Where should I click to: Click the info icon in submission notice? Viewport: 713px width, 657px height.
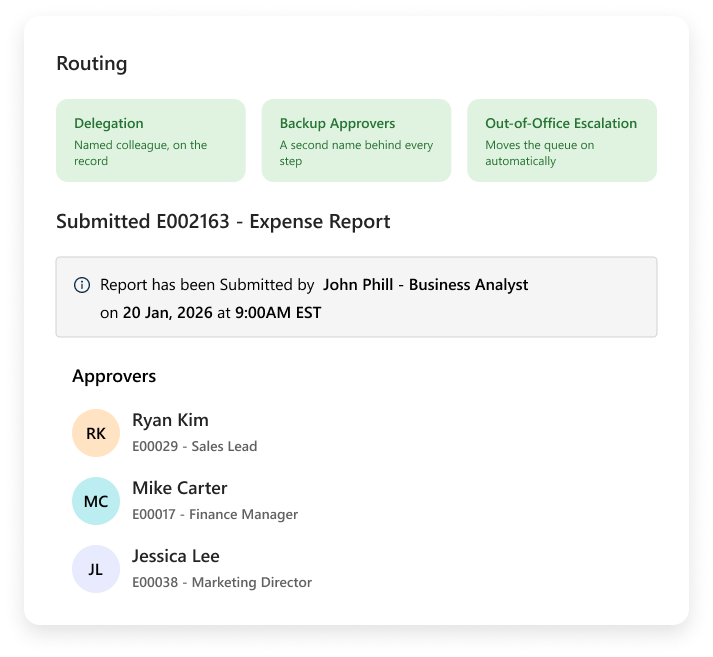click(x=82, y=285)
